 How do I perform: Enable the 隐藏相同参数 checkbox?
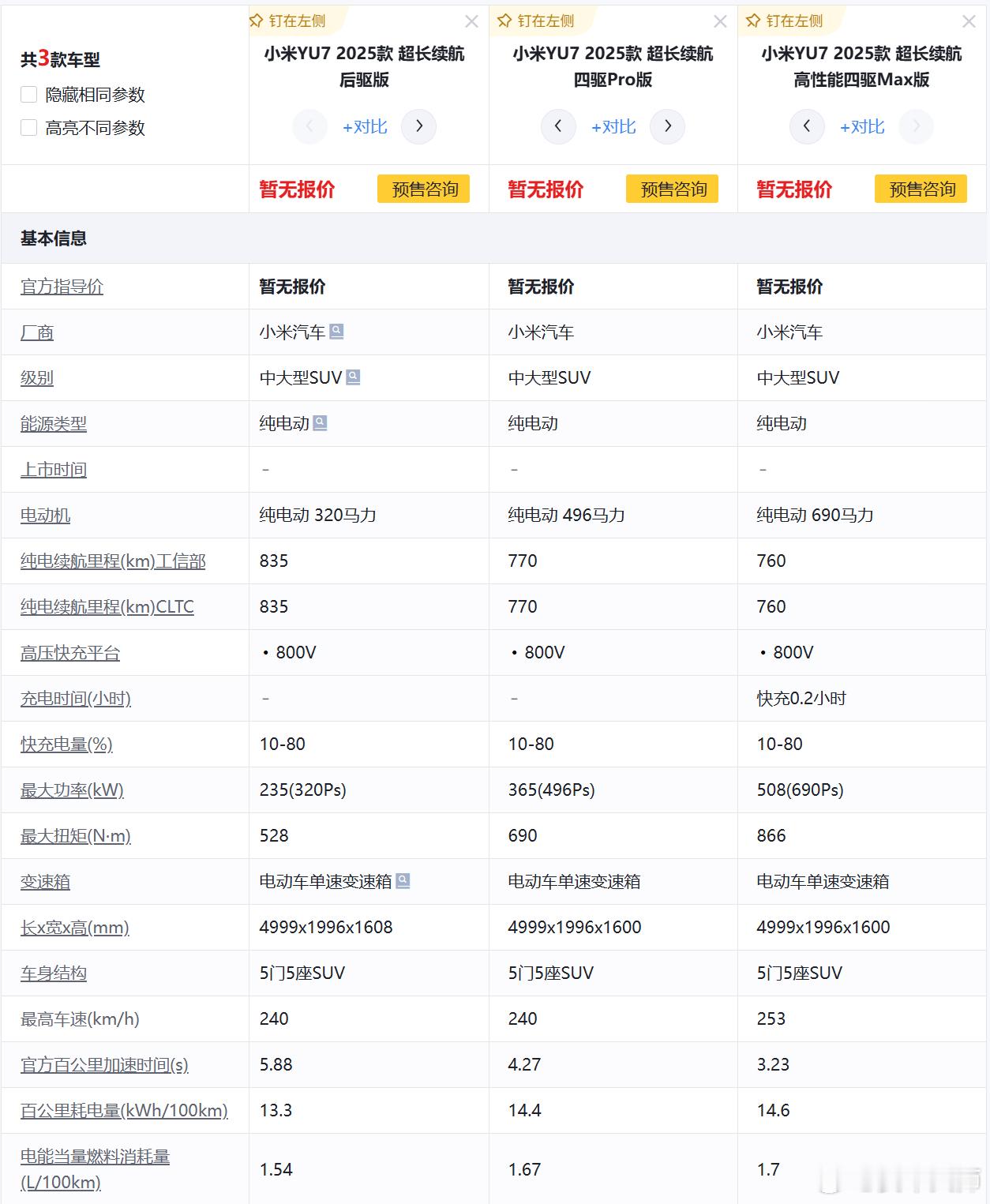click(29, 95)
